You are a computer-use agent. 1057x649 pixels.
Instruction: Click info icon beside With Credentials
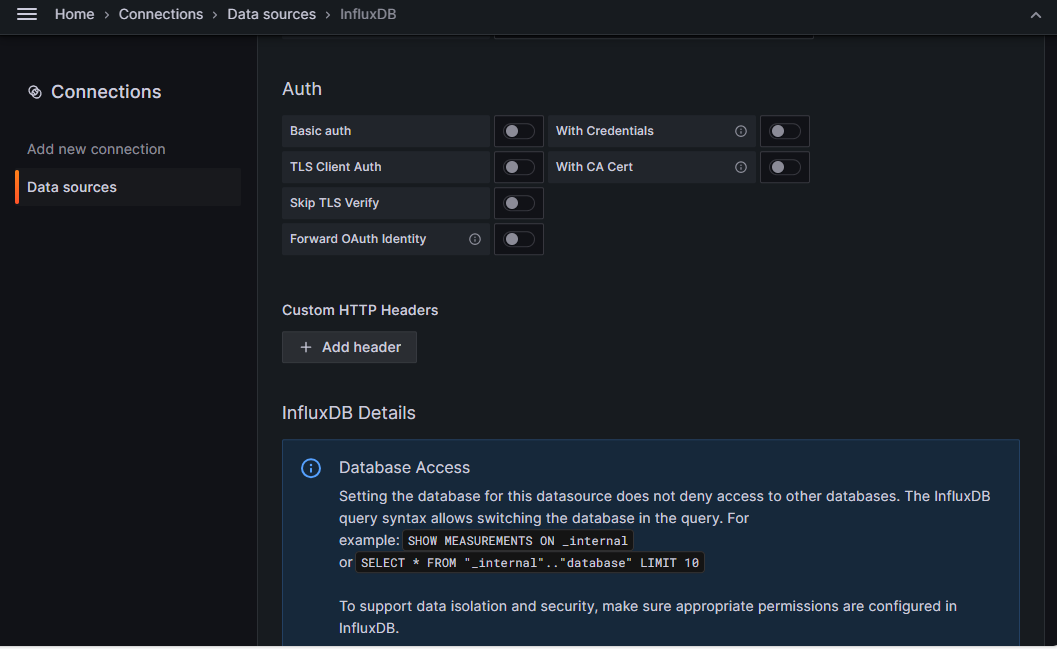coord(741,131)
